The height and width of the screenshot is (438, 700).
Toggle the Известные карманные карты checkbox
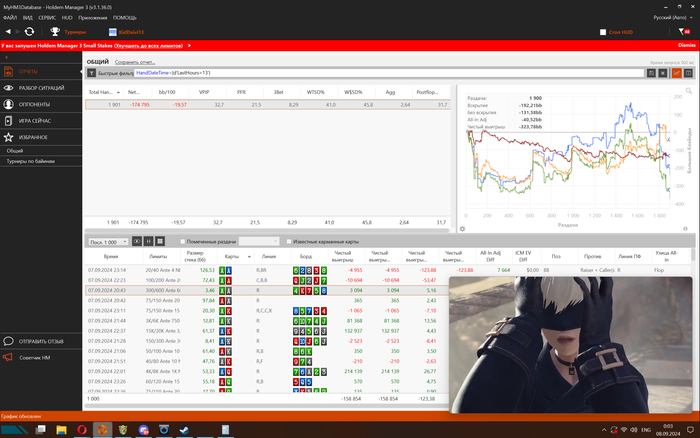point(289,242)
